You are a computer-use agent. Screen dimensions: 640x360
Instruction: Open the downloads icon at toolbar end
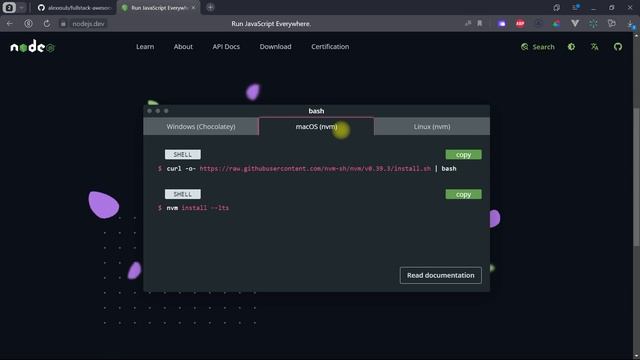[631, 24]
